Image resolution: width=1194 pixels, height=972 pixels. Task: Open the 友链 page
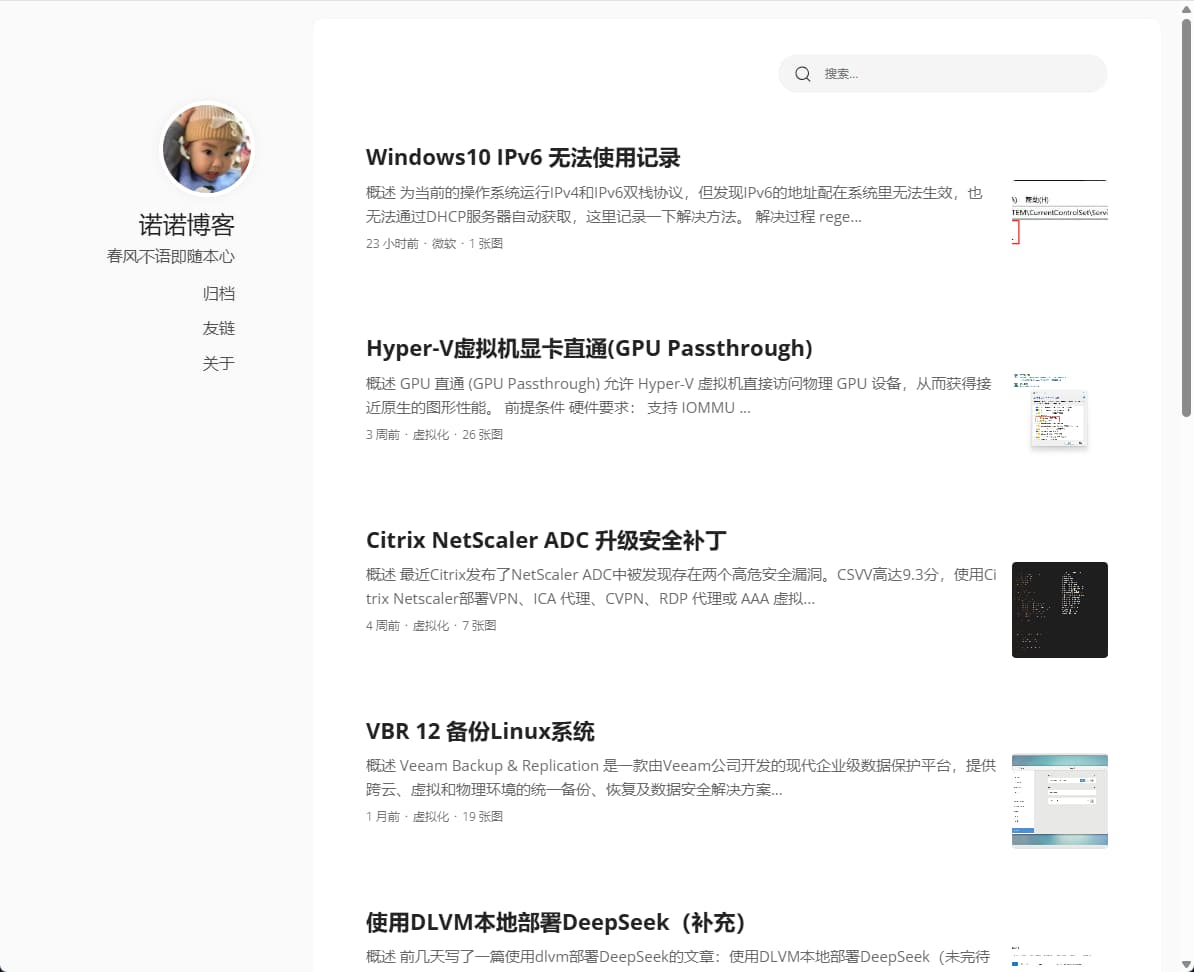(x=219, y=328)
